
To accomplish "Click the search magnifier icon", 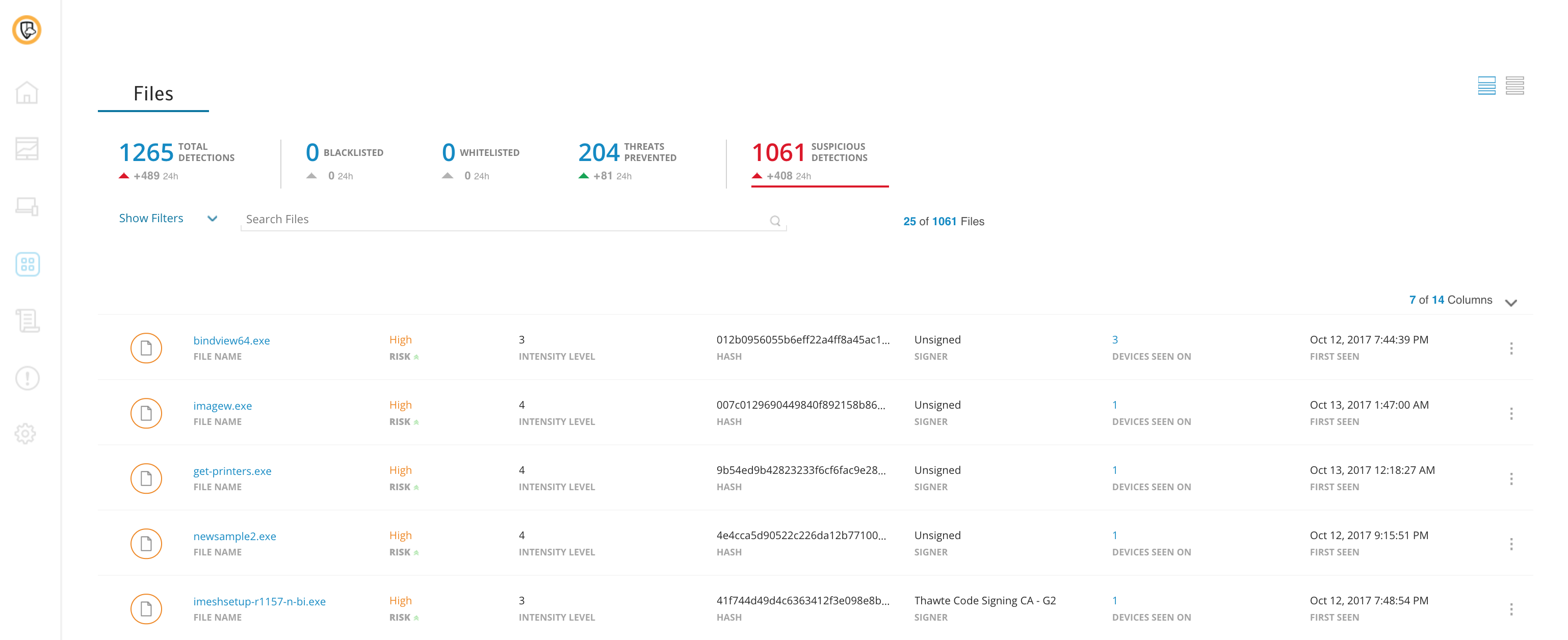I will click(x=774, y=221).
